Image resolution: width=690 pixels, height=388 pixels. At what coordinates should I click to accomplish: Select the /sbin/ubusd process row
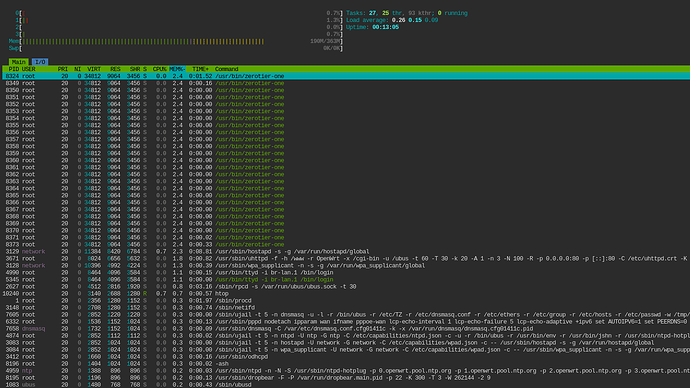point(346,385)
